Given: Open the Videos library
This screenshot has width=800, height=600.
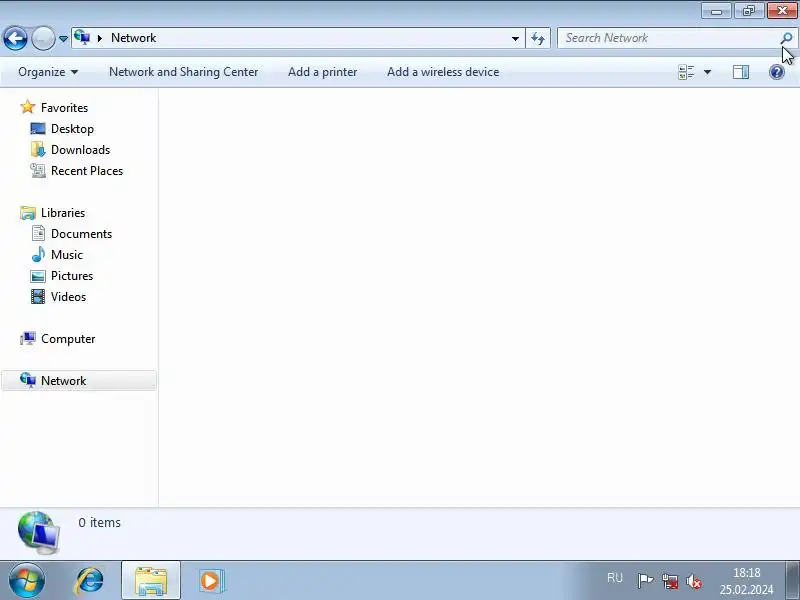Looking at the screenshot, I should (68, 296).
